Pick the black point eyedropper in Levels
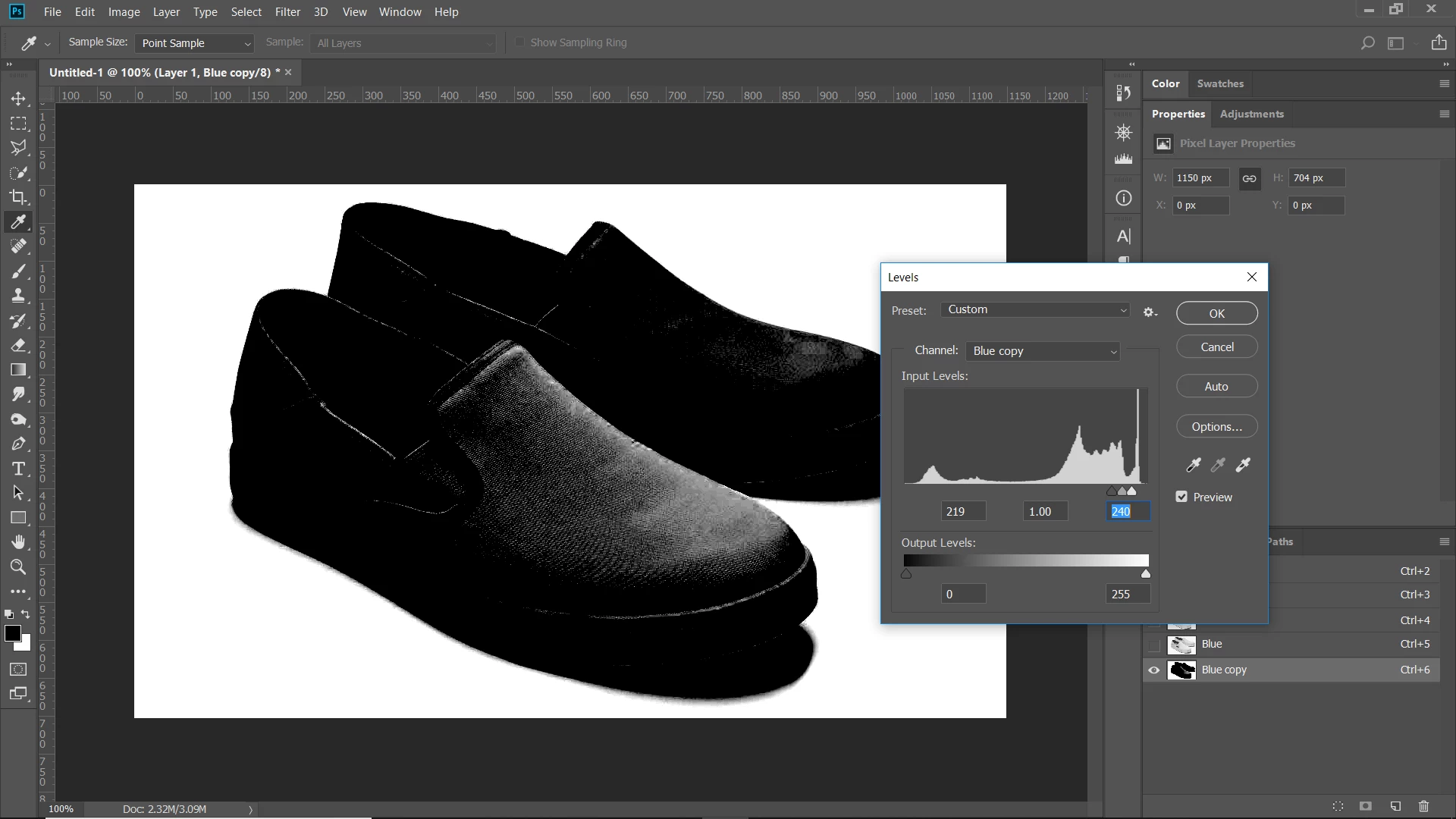Screen dimensions: 1456x819 coord(1194,465)
